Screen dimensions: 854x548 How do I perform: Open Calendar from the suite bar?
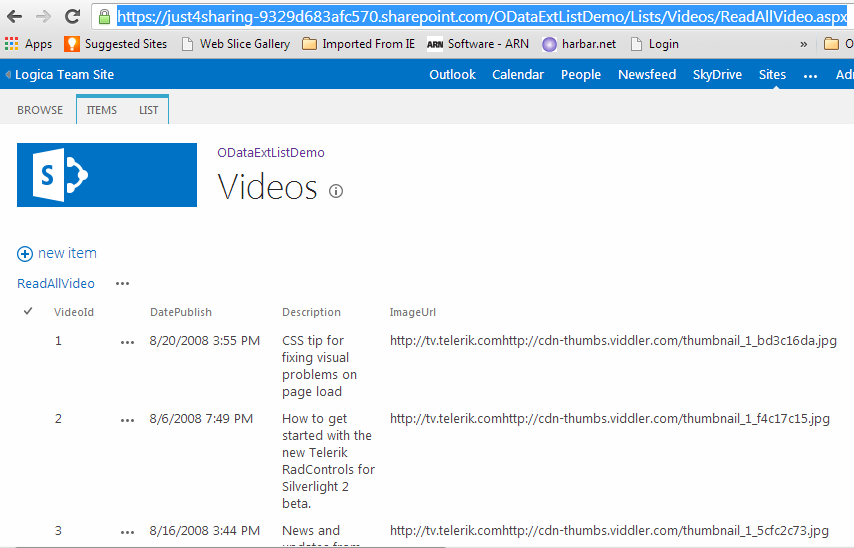(x=518, y=75)
